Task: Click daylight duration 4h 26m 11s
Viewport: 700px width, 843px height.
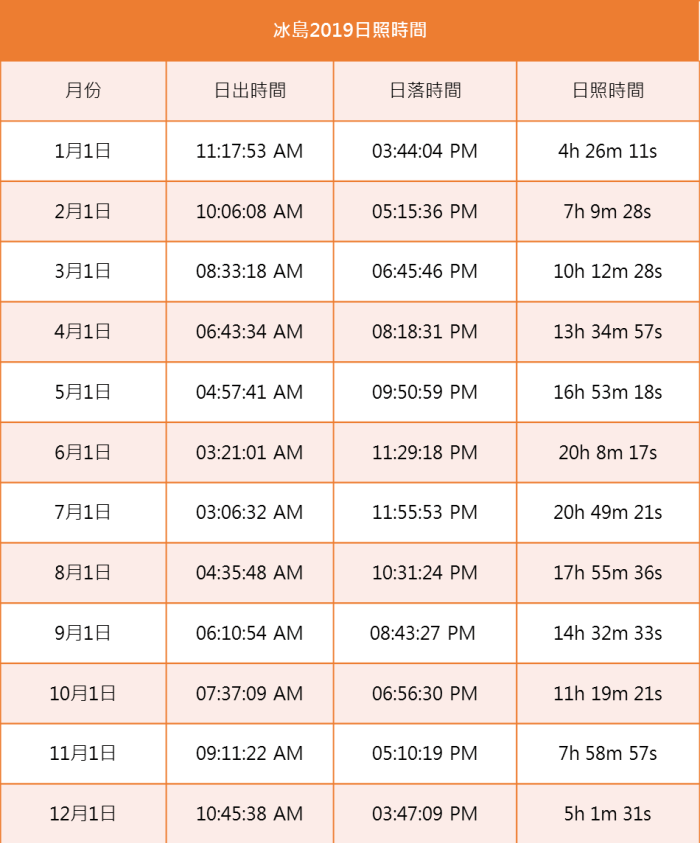Action: [x=608, y=151]
